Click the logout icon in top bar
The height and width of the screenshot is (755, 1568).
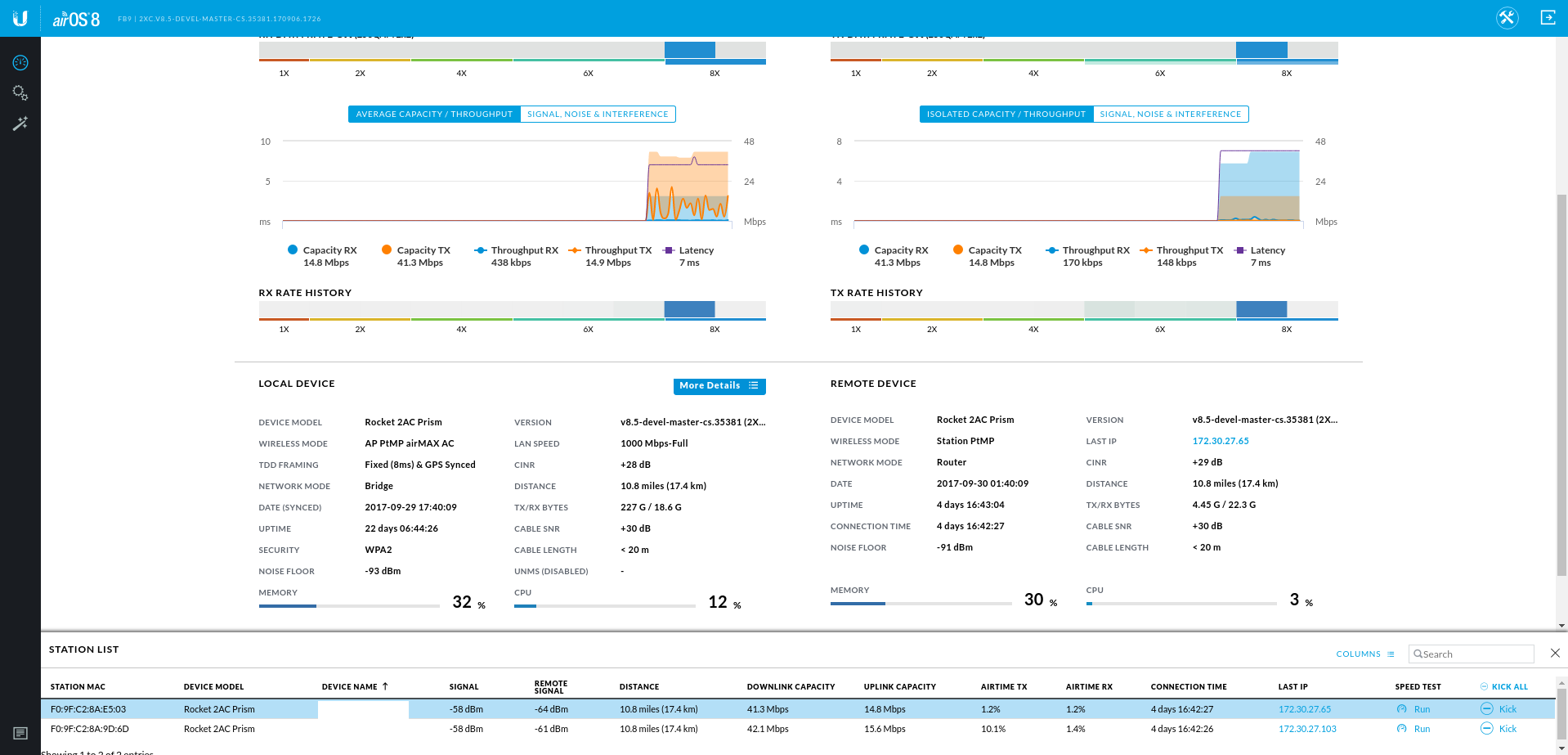[x=1548, y=18]
